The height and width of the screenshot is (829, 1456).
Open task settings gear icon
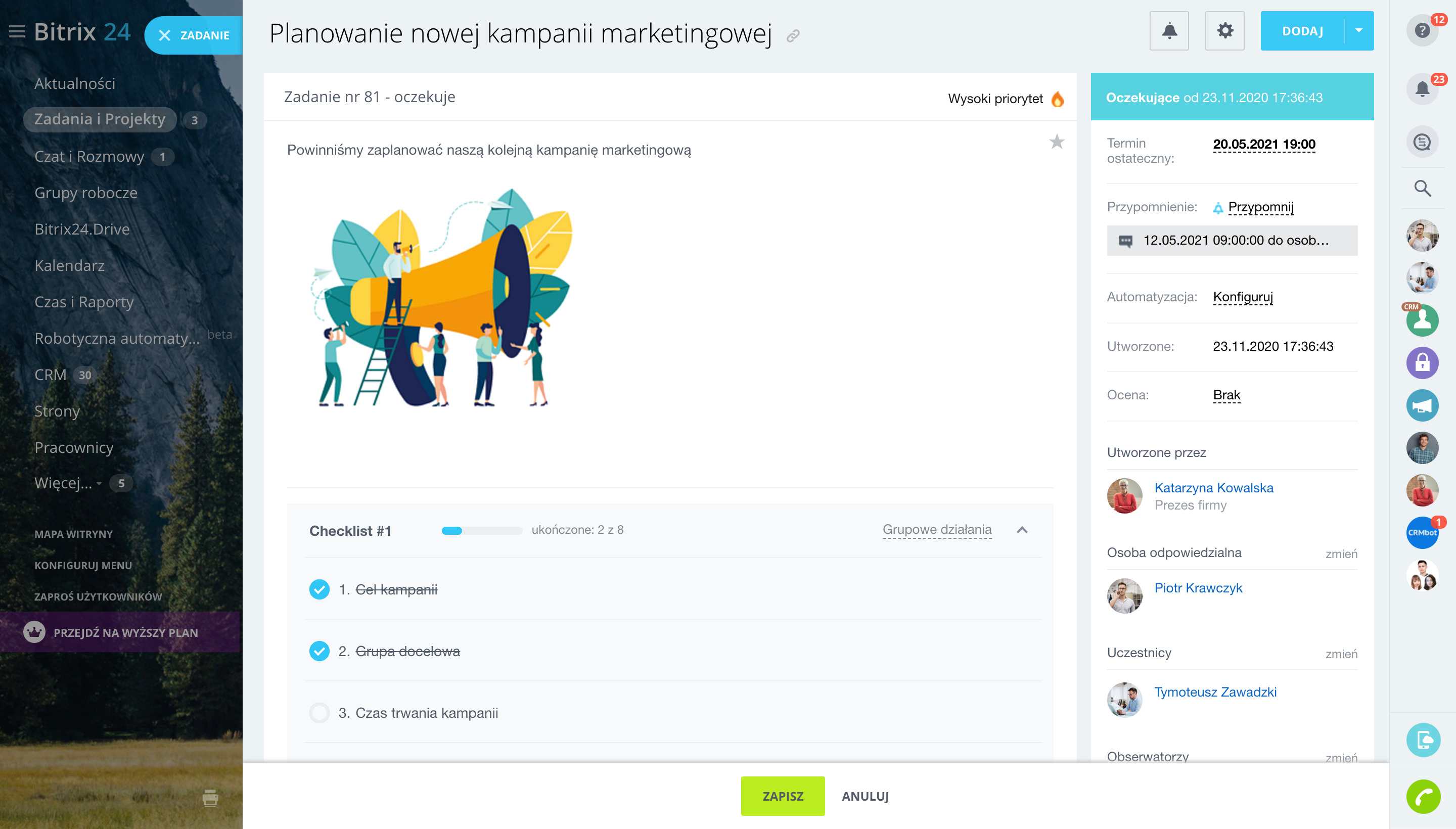[1224, 31]
